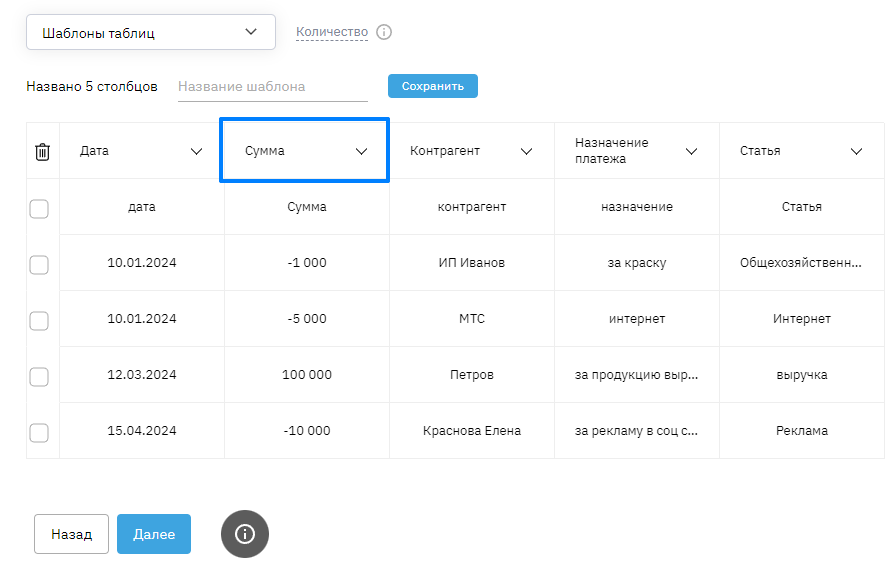The image size is (885, 571).
Task: Tick the checkbox for the ИП Иванов row
Action: pyautogui.click(x=39, y=264)
